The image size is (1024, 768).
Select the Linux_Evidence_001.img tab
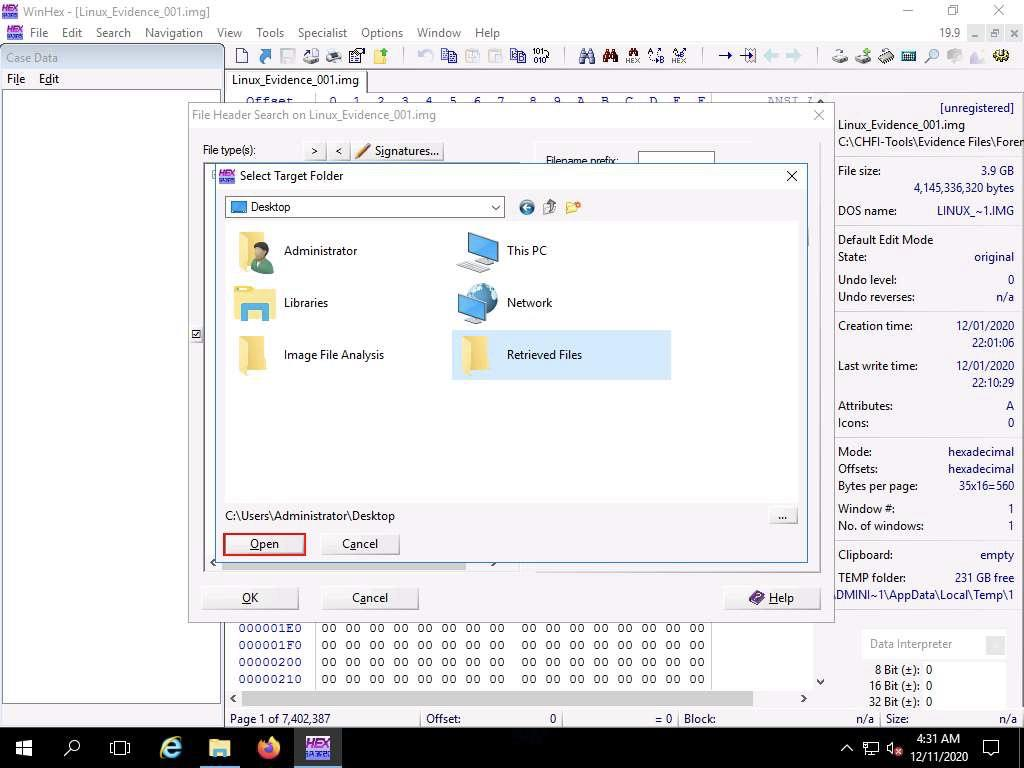tap(295, 80)
